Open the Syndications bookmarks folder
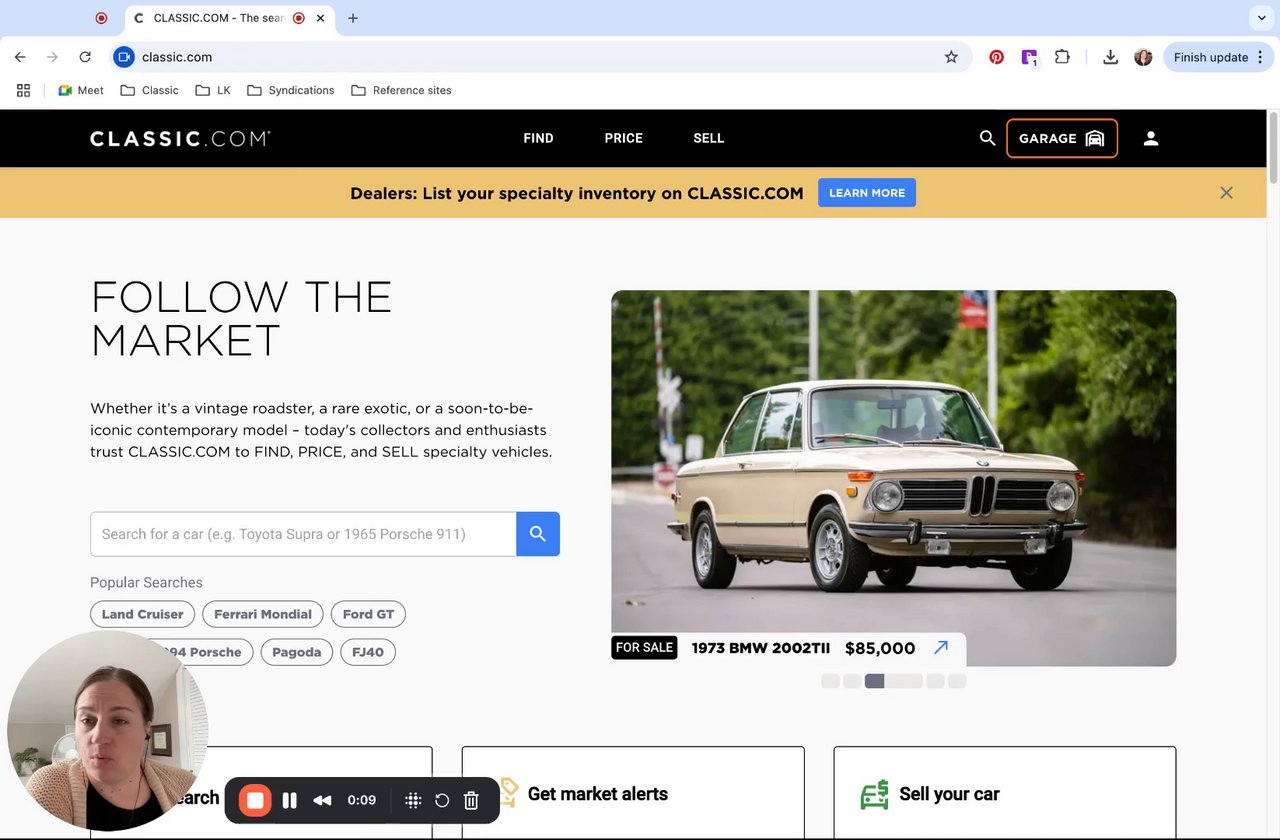The image size is (1280, 840). (290, 90)
